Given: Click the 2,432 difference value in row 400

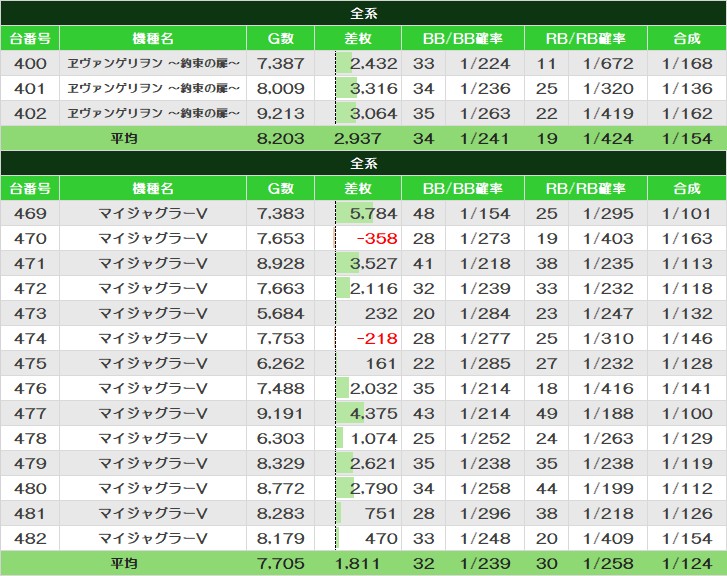Looking at the screenshot, I should click(374, 64).
